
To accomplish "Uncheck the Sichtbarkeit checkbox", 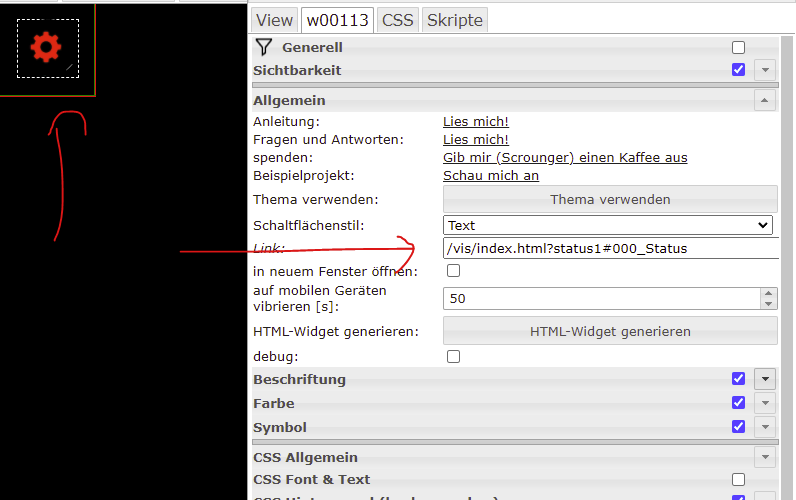I will pos(738,70).
